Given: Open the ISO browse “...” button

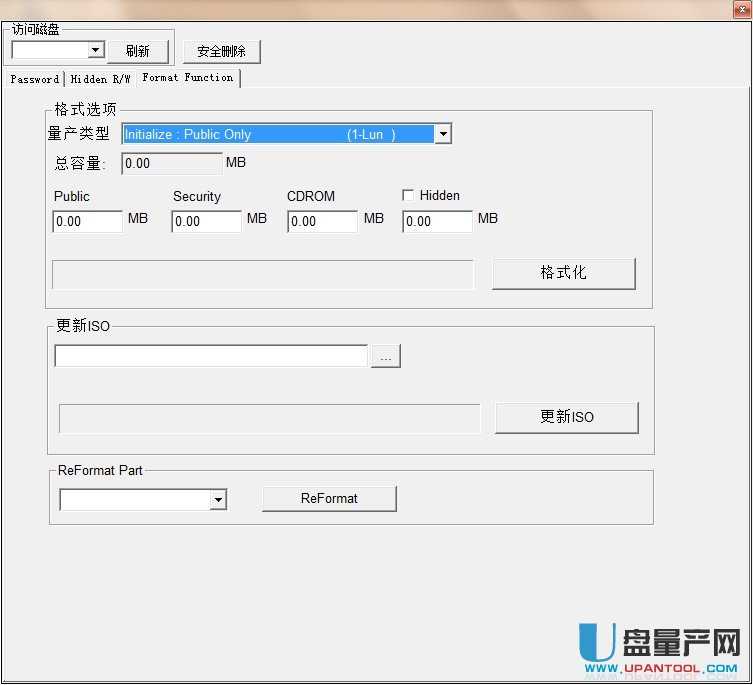Looking at the screenshot, I should point(385,357).
